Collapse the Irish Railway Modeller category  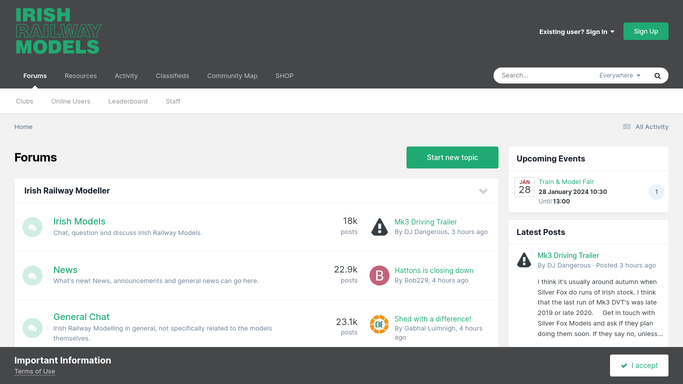[x=483, y=191]
